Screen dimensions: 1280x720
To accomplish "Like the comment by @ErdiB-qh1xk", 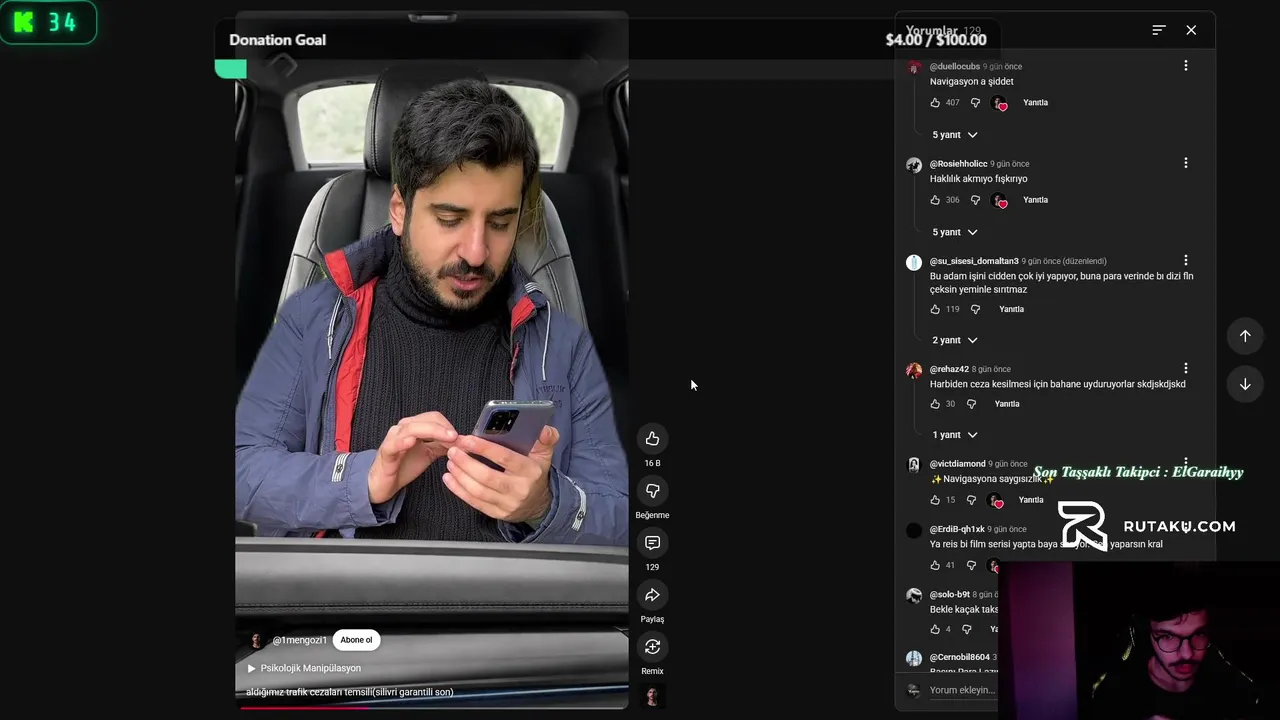I will click(x=935, y=565).
